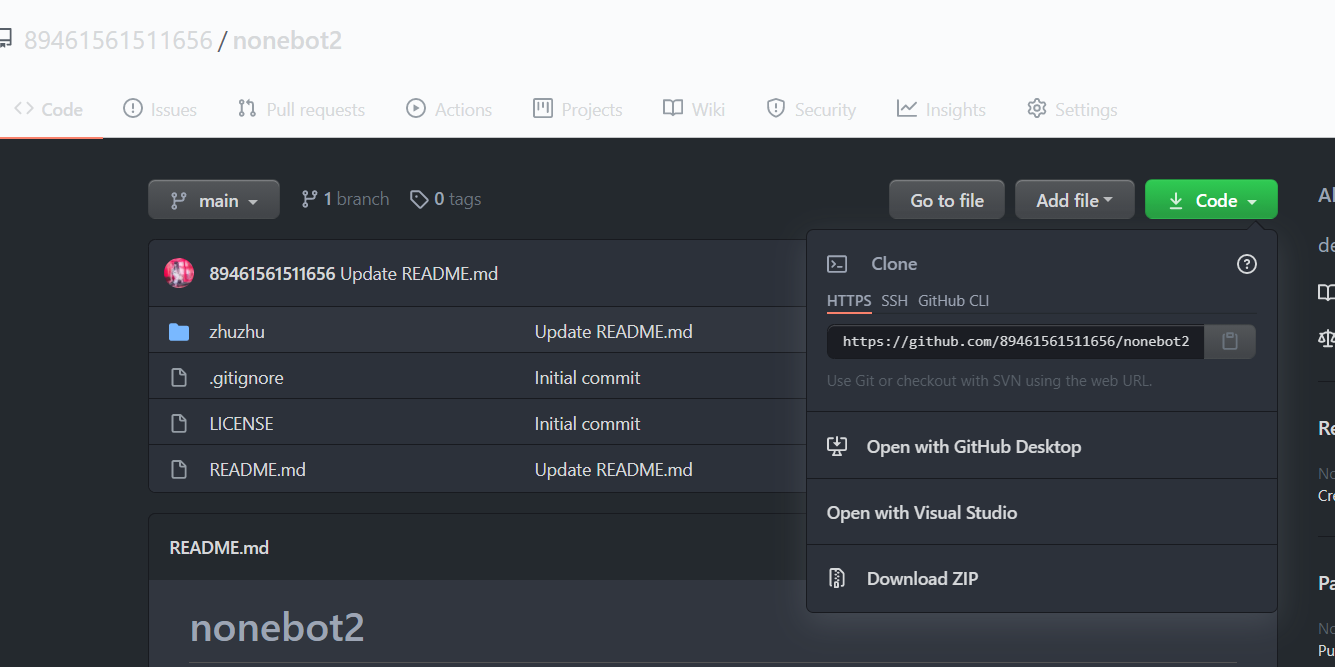Expand the main branch dropdown

pos(214,200)
